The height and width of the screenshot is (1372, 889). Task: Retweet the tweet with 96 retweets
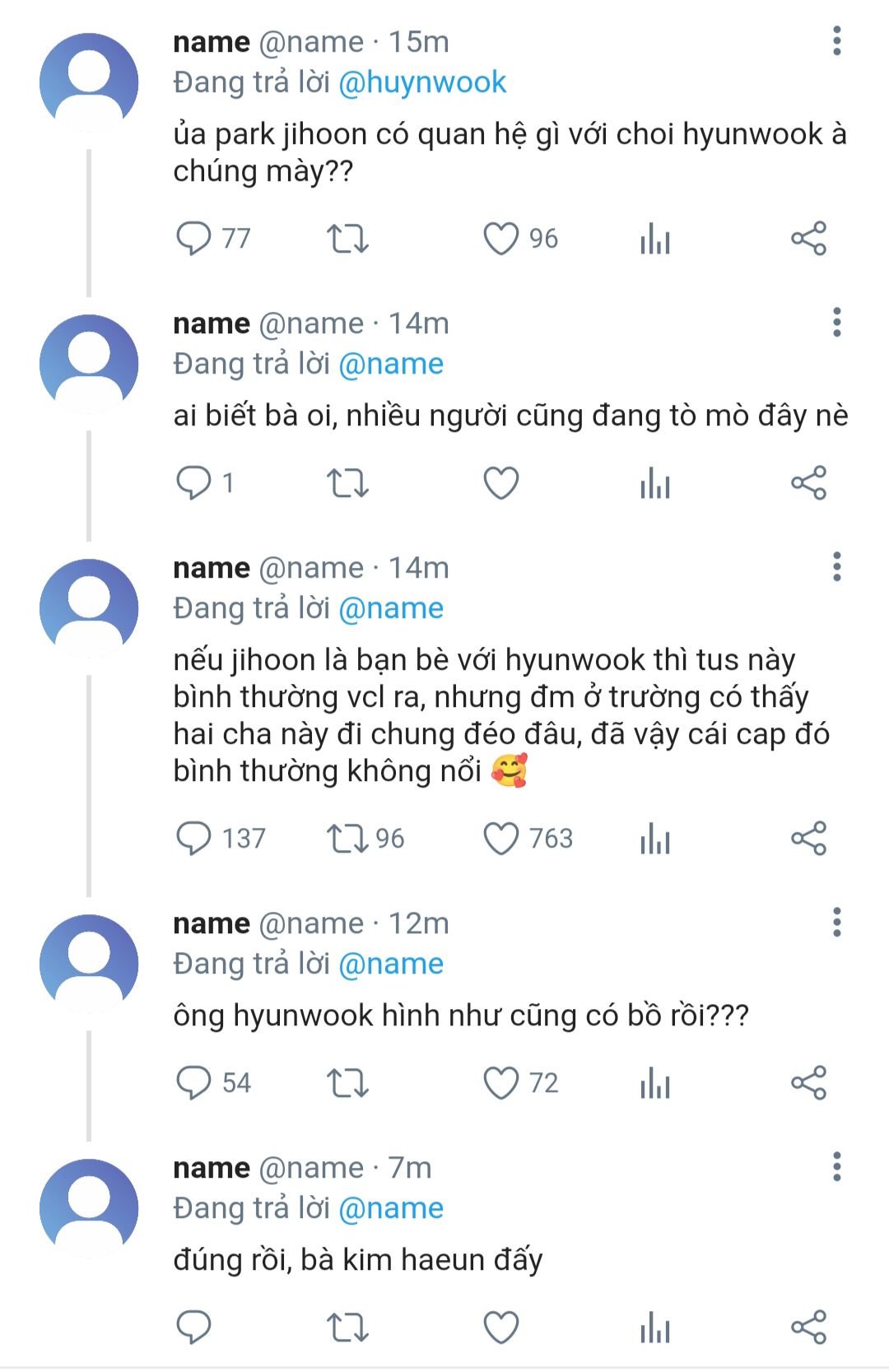(x=347, y=839)
